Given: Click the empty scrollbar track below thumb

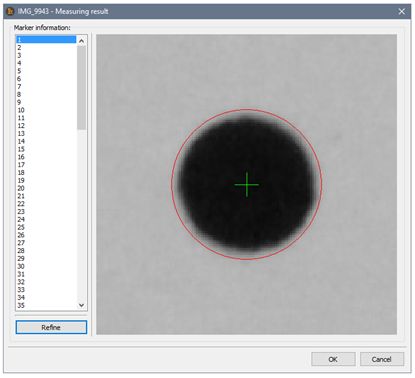Looking at the screenshot, I should click(81, 215).
